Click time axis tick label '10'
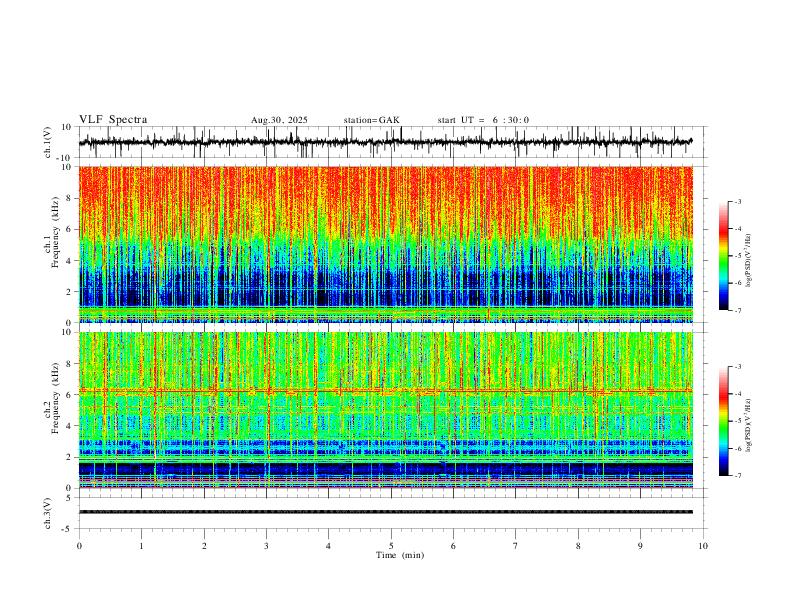This screenshot has height=612, width=792. [703, 546]
